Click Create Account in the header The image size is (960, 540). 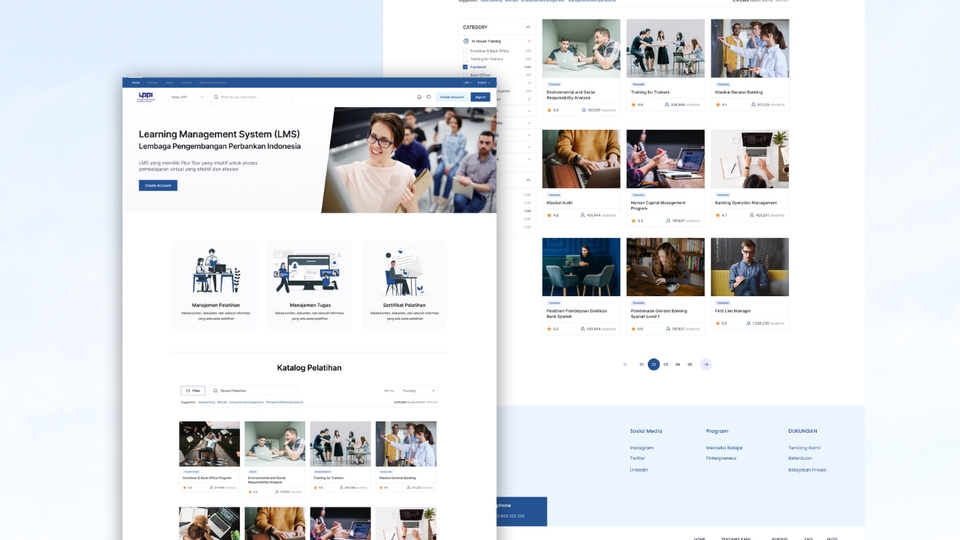[452, 97]
